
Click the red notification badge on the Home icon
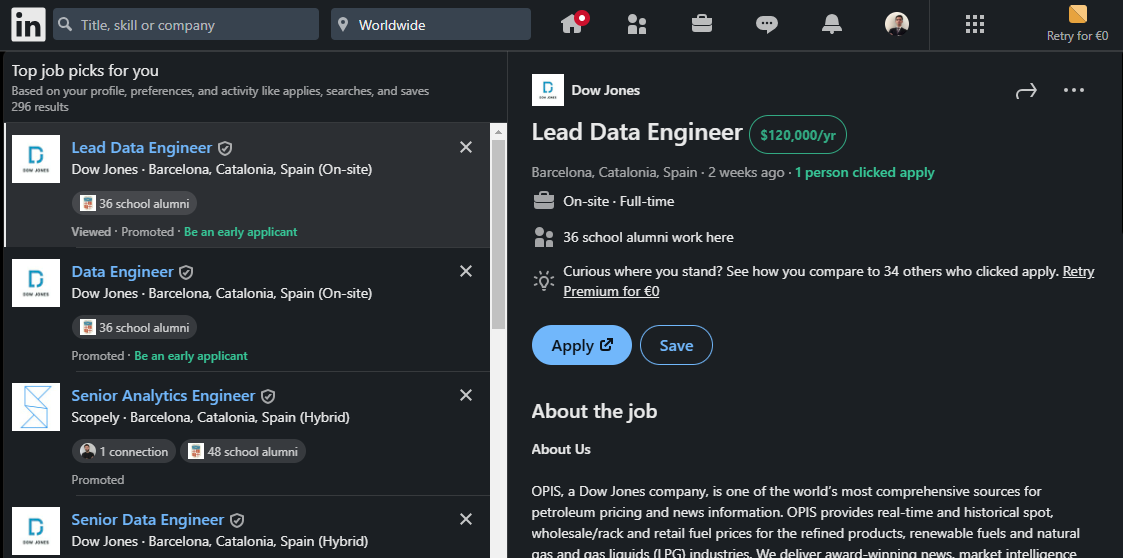(582, 17)
